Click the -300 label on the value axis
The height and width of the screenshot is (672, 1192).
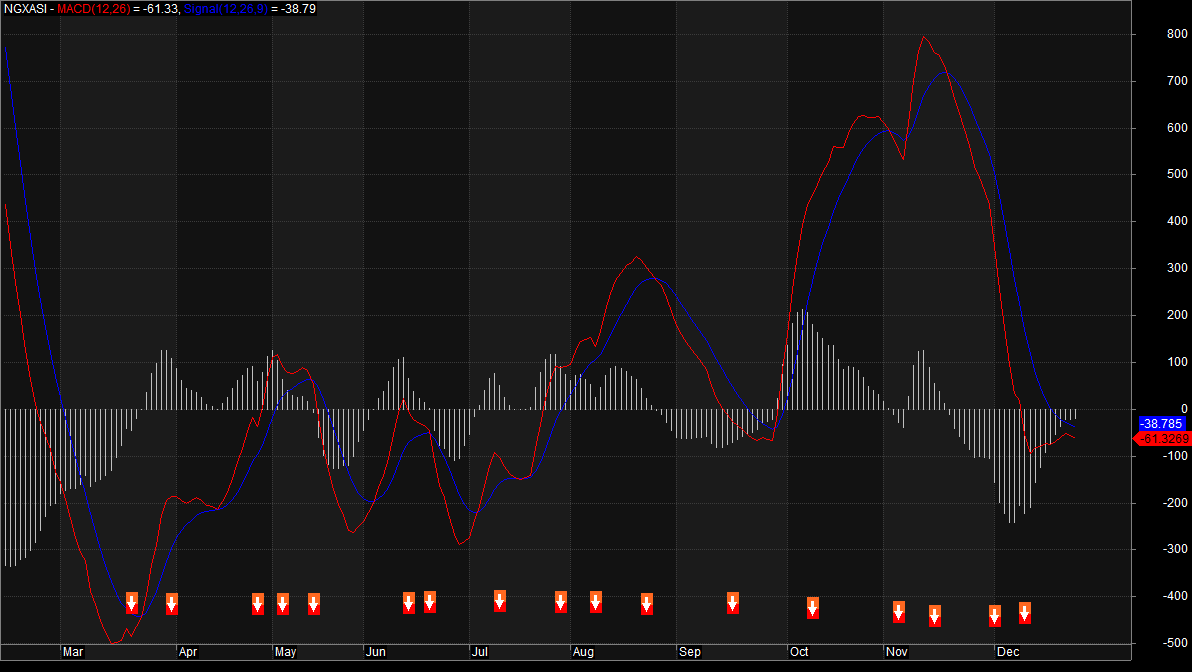coord(1175,549)
